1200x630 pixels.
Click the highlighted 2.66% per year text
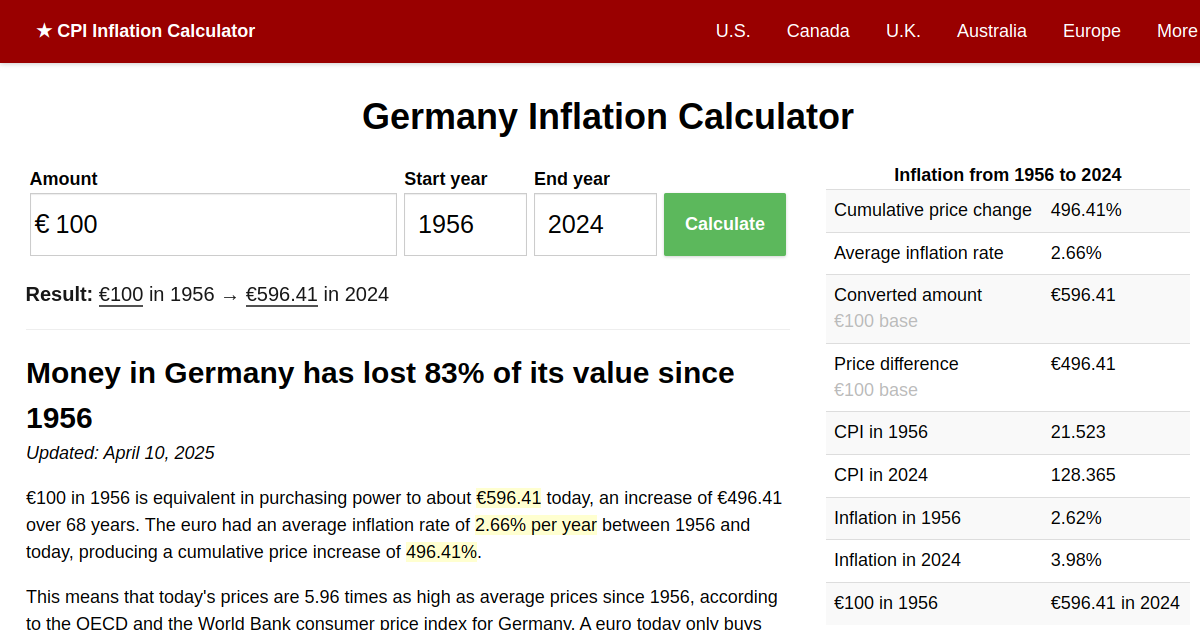(535, 525)
